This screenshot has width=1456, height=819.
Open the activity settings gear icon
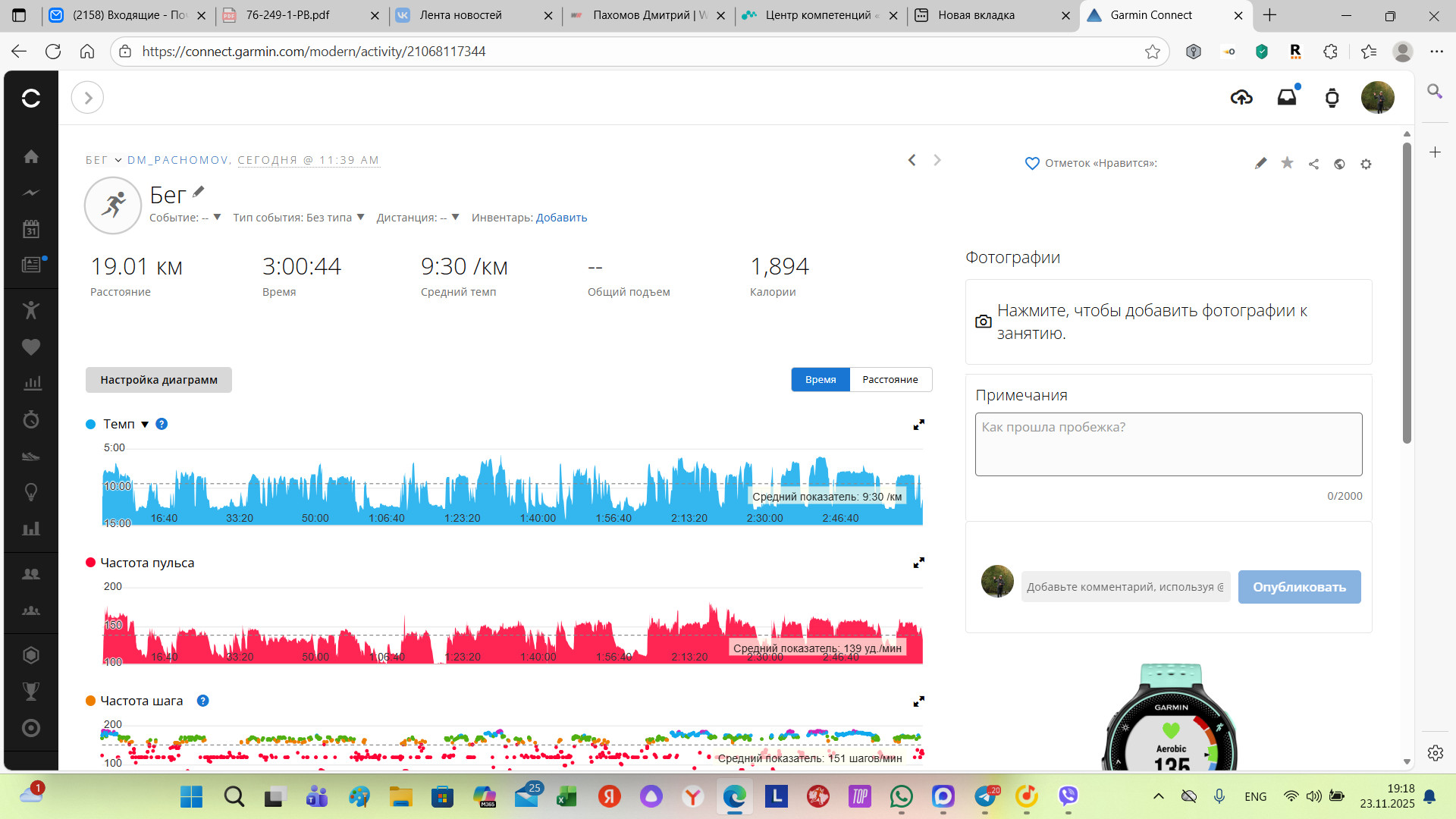click(x=1366, y=164)
